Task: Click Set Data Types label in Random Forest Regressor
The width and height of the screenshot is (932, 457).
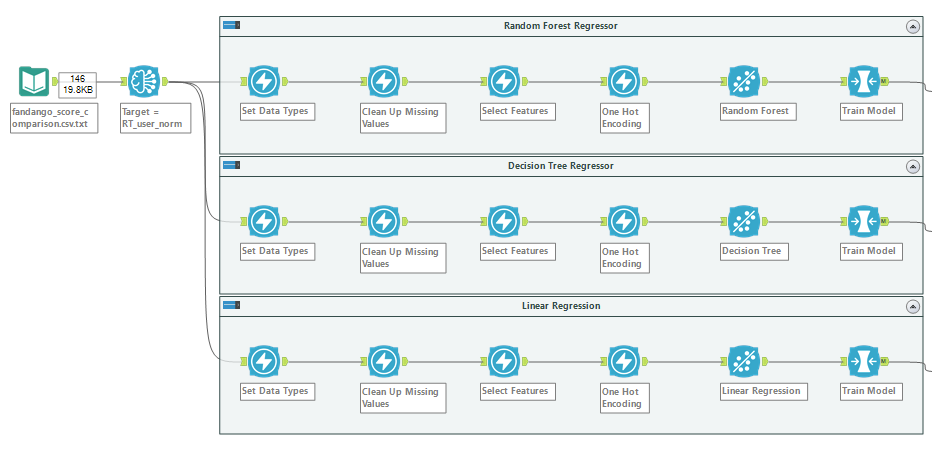Action: tap(278, 112)
